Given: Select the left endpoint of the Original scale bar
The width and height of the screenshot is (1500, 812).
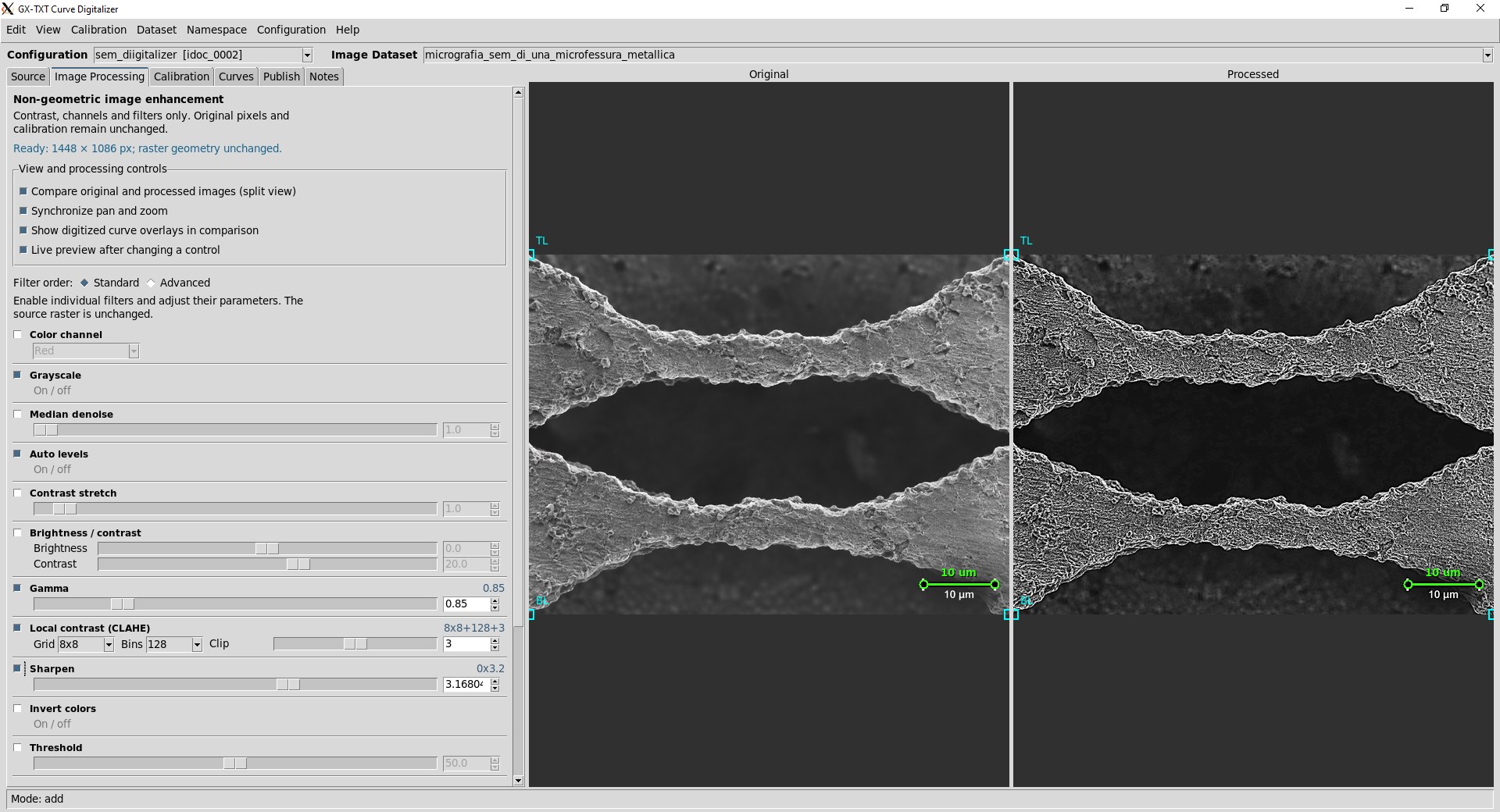Looking at the screenshot, I should tap(923, 584).
